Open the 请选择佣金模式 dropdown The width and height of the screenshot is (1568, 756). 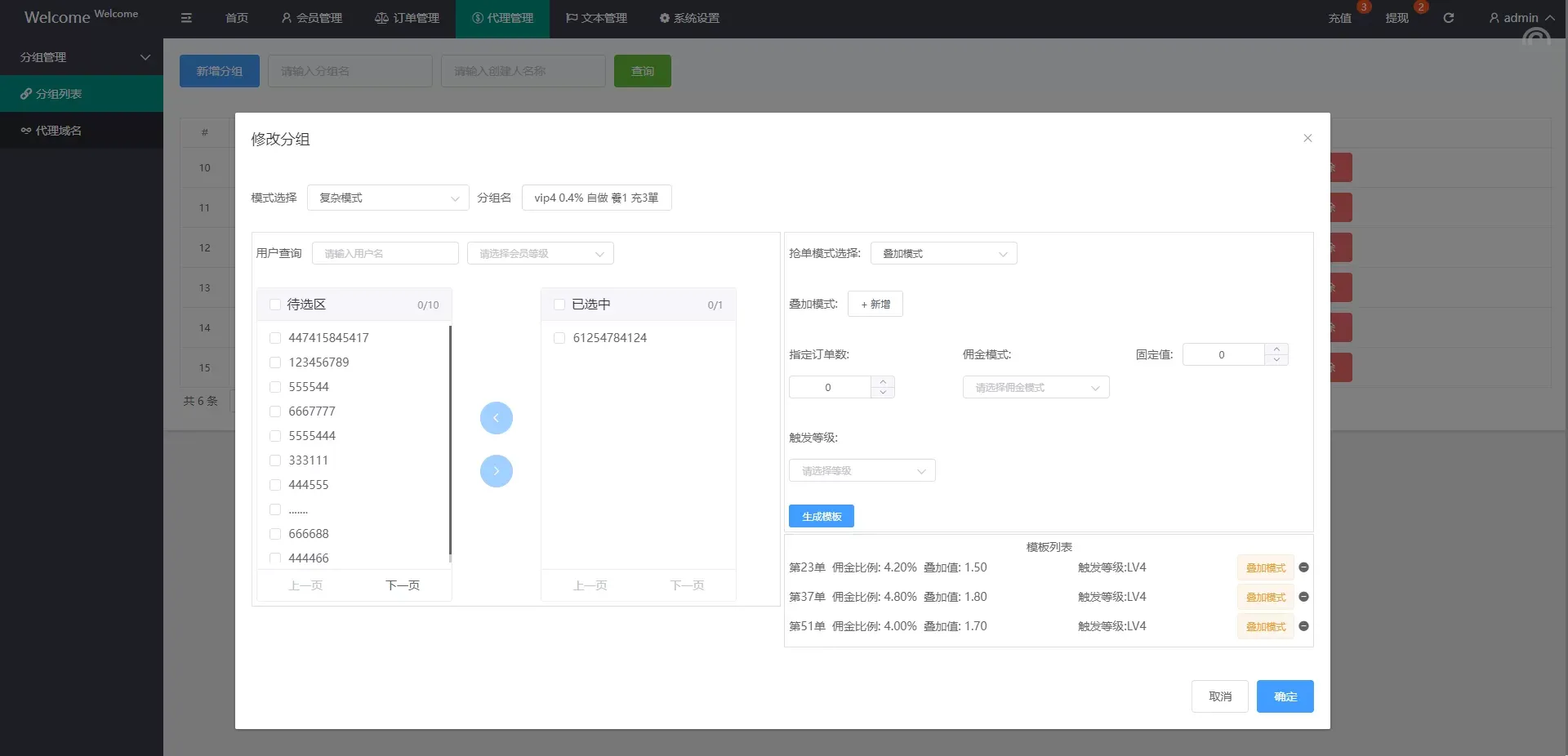point(1036,388)
